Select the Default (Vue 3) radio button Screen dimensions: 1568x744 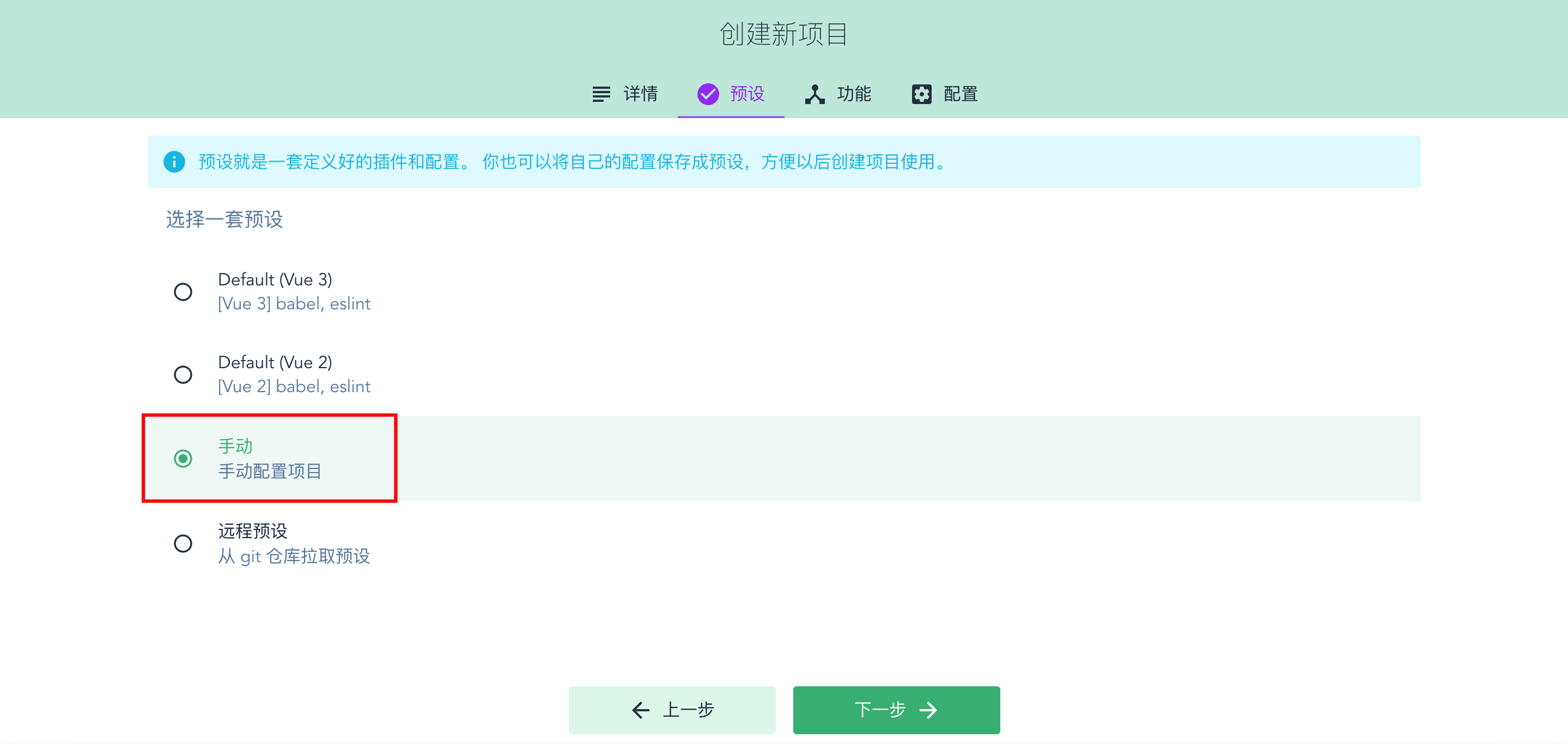coord(183,292)
